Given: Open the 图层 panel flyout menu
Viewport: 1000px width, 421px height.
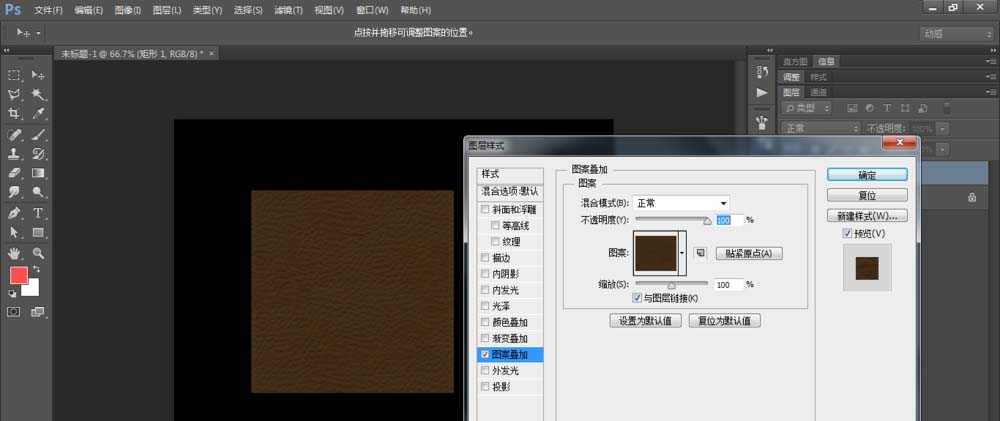Looking at the screenshot, I should click(991, 92).
